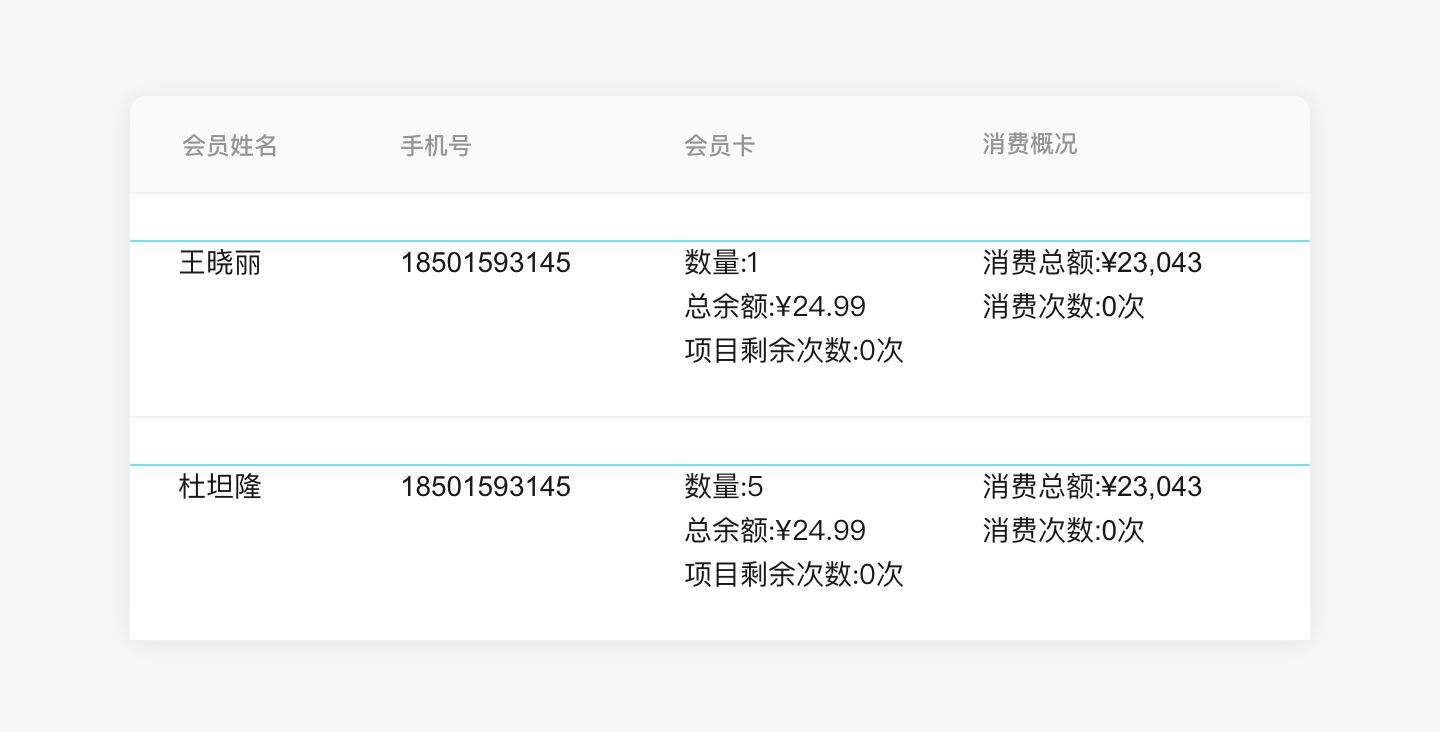Click 消费次数:0次 in 王晓丽's row
Screen dimensions: 1440x732
[1063, 306]
